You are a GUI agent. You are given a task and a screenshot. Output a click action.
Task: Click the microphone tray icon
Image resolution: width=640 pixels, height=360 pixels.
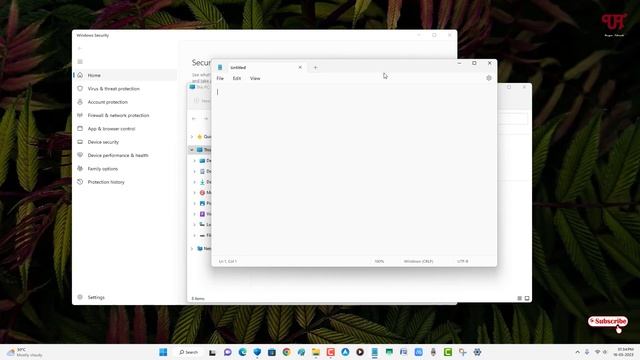(587, 352)
